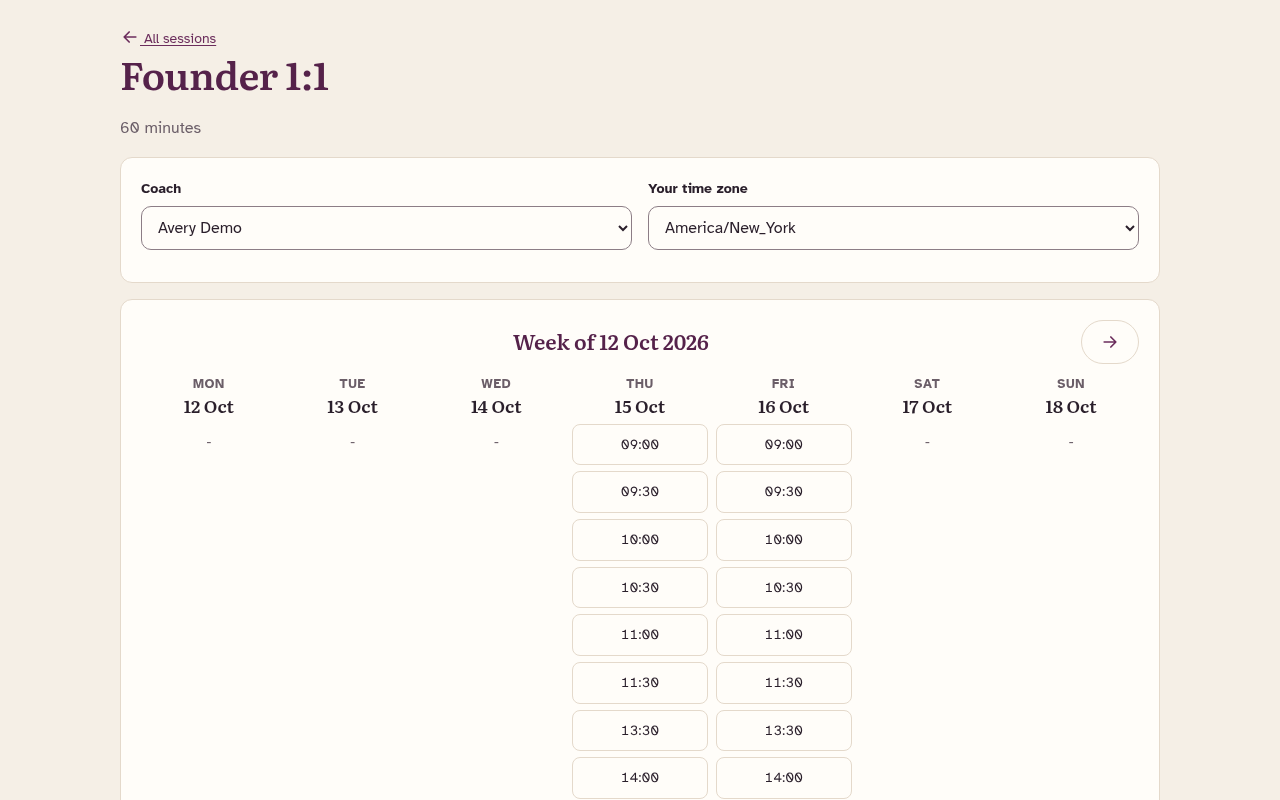The width and height of the screenshot is (1280, 800).
Task: Click the 11:30 slot on Thu 15 Oct
Action: point(640,683)
